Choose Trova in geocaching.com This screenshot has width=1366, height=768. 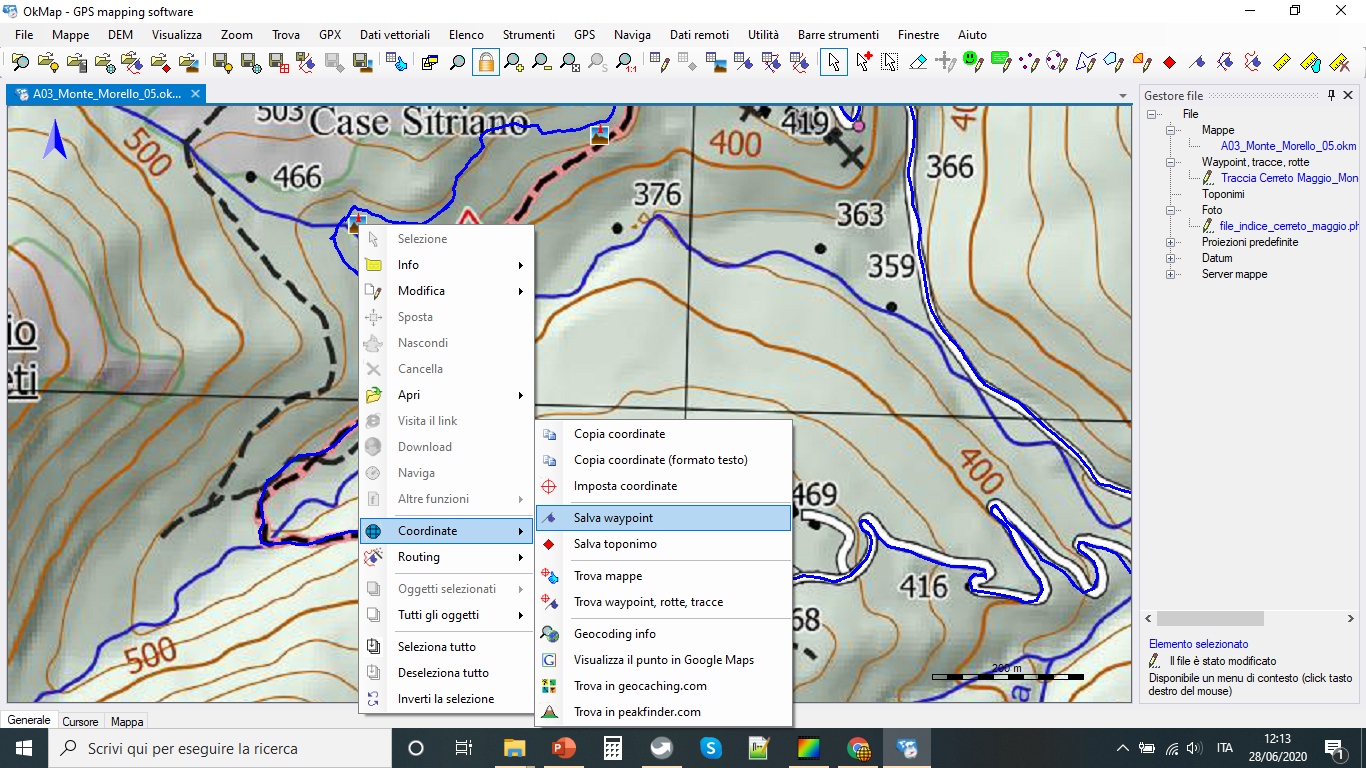point(664,686)
